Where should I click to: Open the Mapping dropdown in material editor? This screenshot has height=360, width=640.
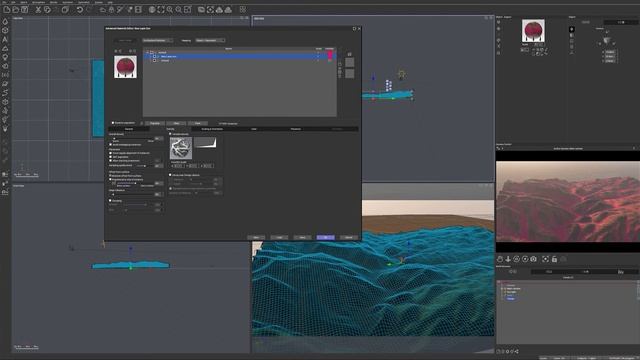tap(210, 40)
